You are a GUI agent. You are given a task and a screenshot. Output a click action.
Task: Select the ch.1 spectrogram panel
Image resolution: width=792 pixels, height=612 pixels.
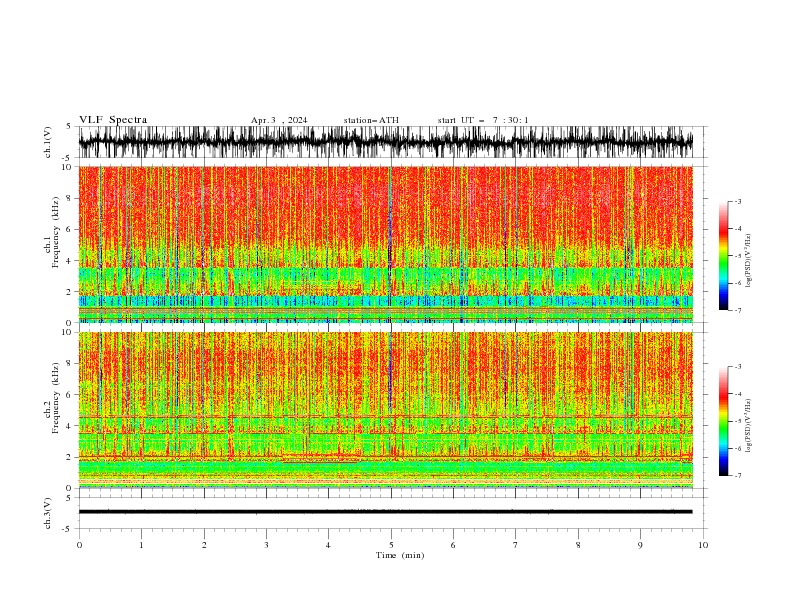click(386, 244)
